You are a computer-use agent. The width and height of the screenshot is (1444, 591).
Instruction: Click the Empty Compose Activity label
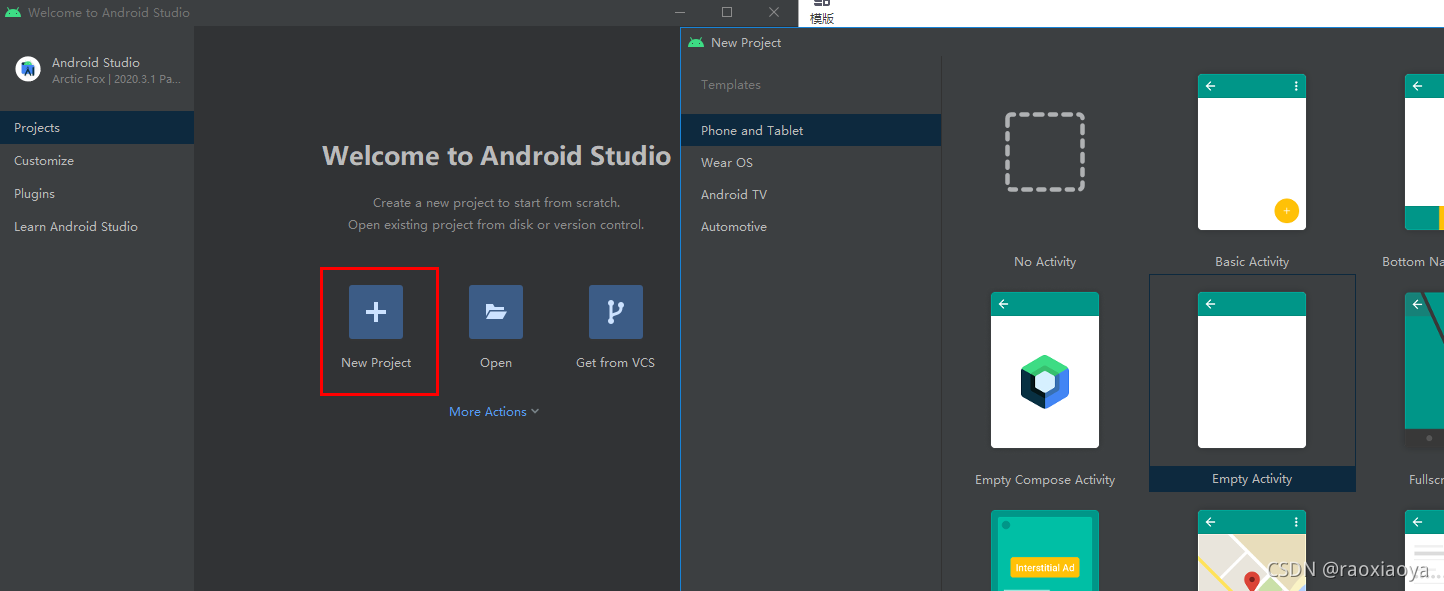(1045, 479)
